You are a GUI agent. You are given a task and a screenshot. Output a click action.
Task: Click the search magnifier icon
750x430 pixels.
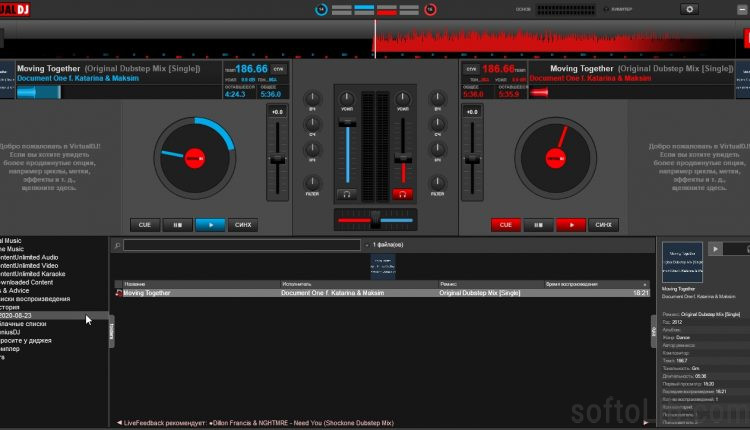pos(117,245)
